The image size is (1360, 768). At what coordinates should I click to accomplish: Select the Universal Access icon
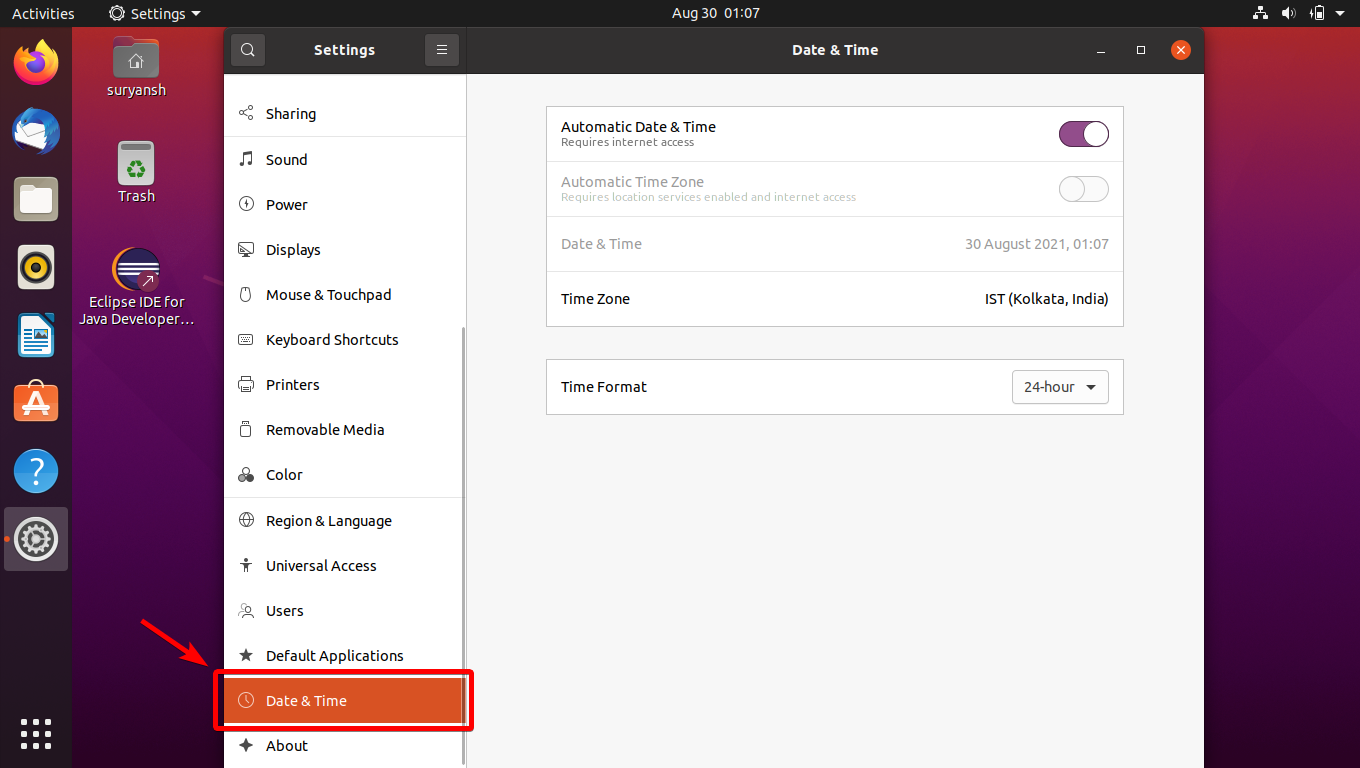(x=246, y=565)
